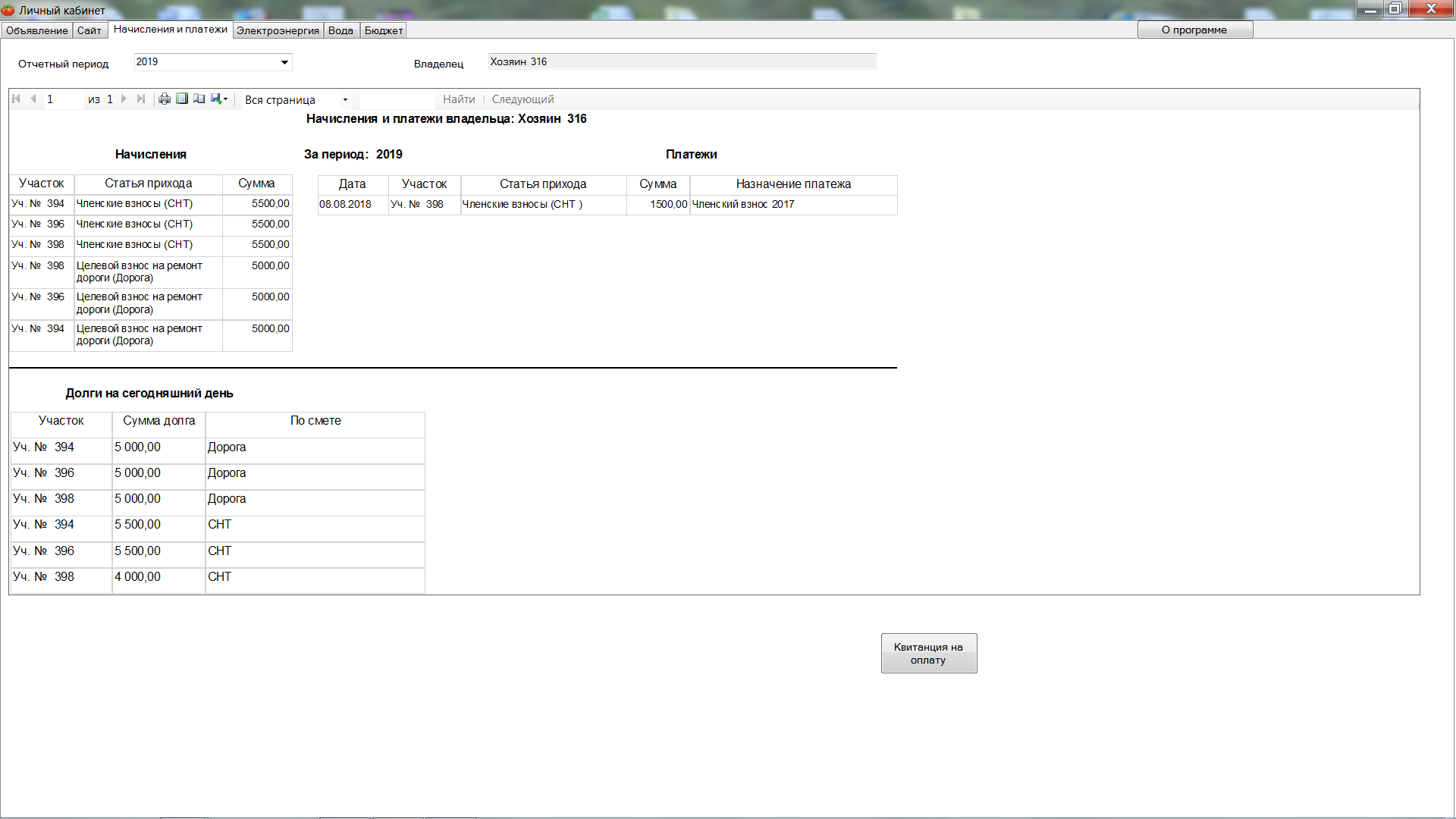
Task: Jump to last page arrow
Action: point(140,99)
